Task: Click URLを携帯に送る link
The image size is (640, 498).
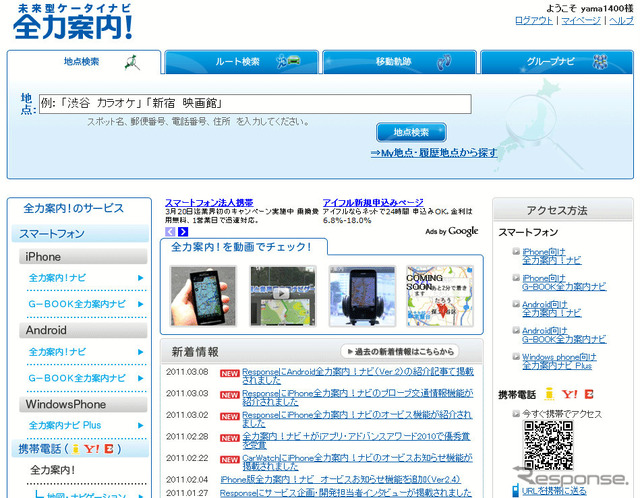Action: point(554,491)
